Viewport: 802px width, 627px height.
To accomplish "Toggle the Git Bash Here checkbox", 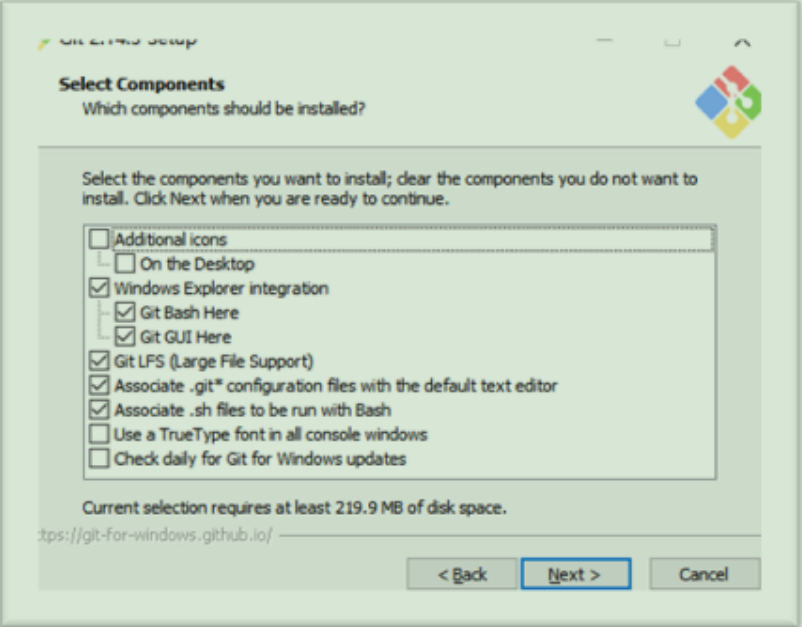I will [x=125, y=312].
